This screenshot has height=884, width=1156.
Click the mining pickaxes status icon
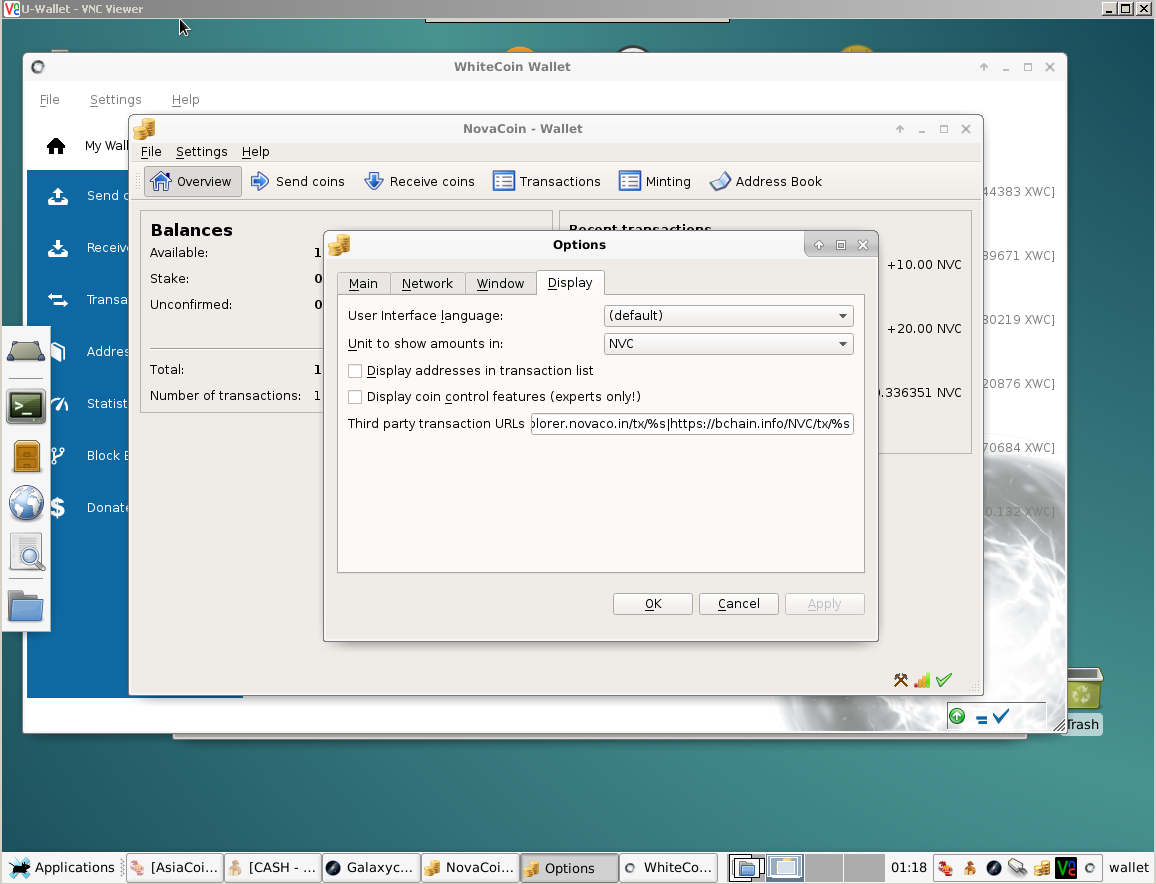901,680
